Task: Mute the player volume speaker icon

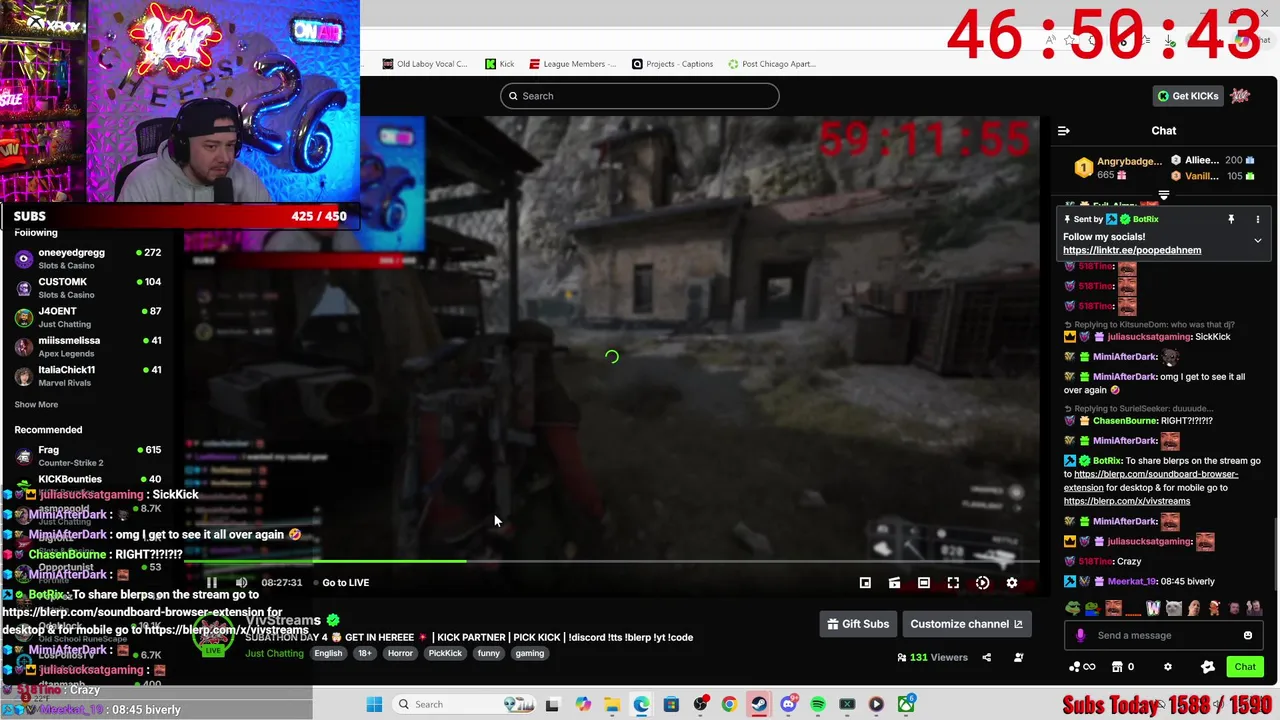Action: [x=241, y=583]
